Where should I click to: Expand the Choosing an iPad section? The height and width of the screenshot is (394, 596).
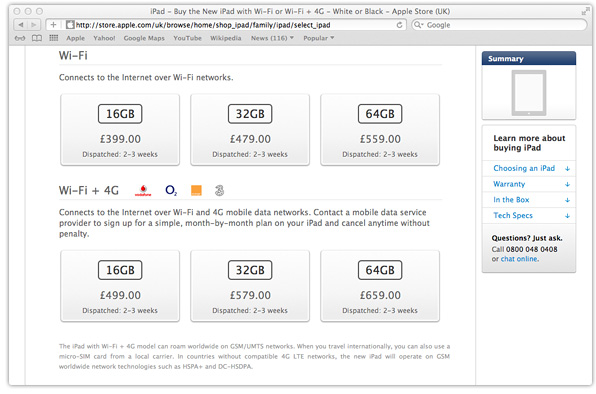pyautogui.click(x=529, y=168)
